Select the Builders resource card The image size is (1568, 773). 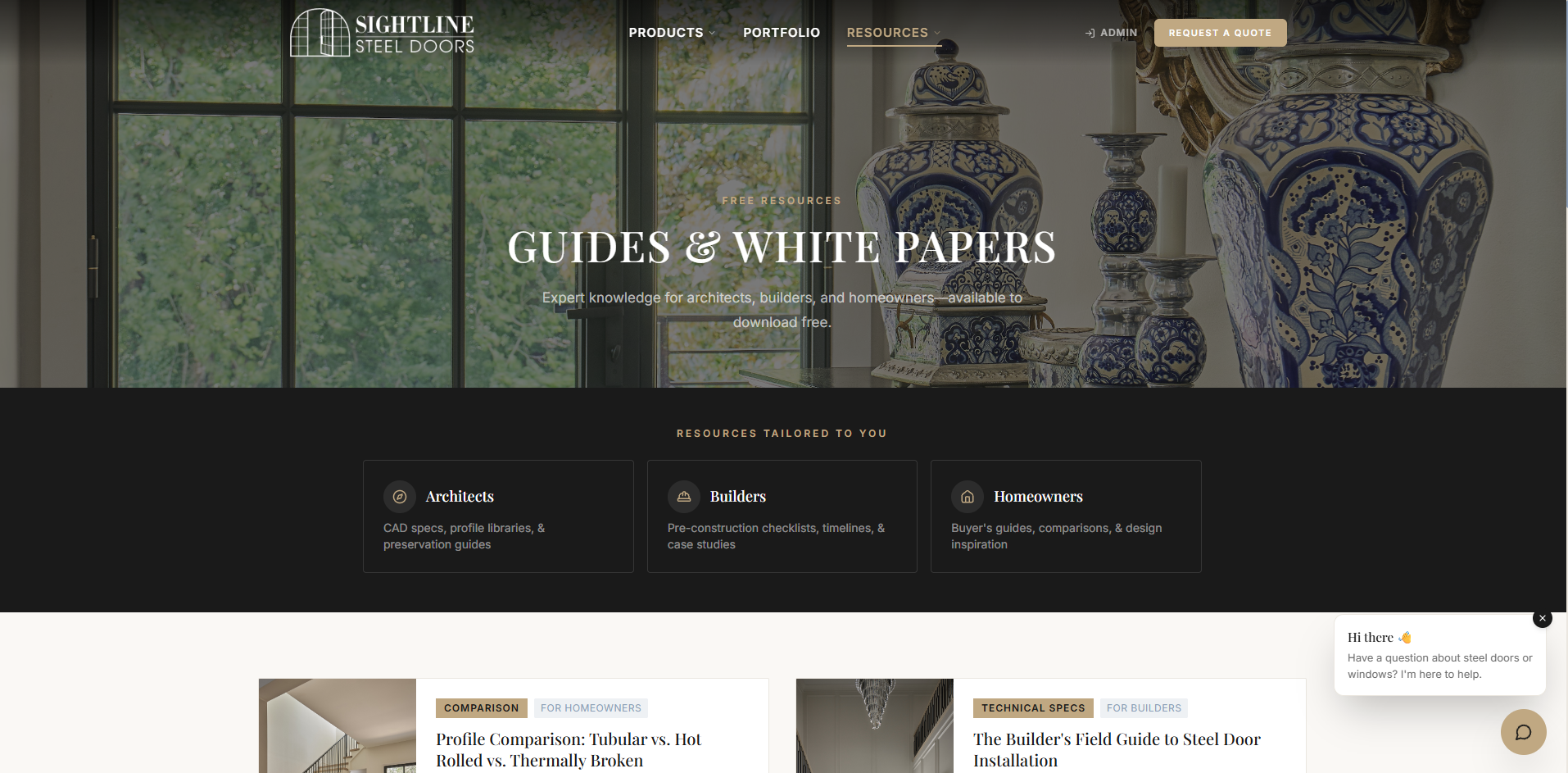click(782, 516)
